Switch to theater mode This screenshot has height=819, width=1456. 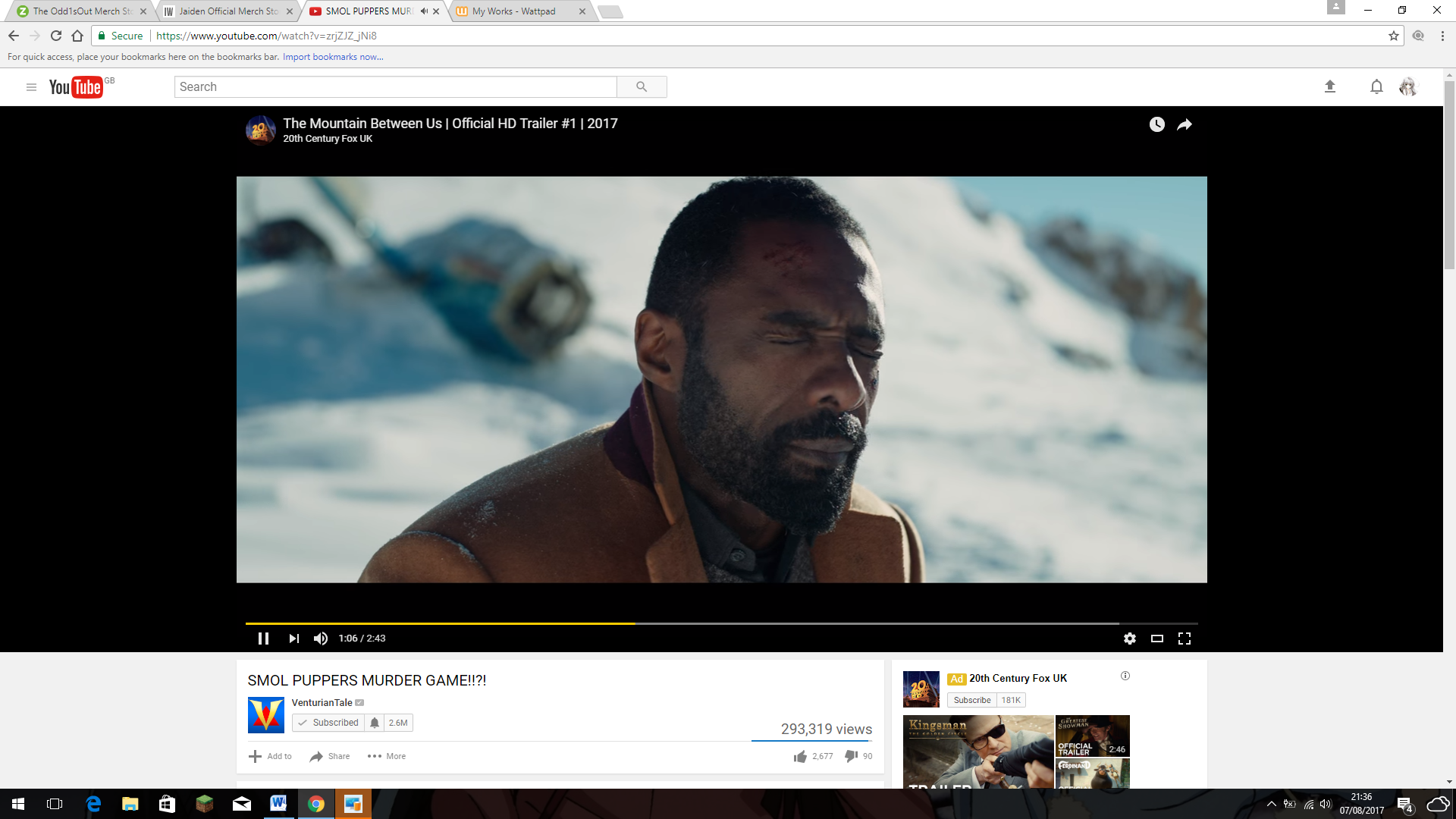tap(1157, 639)
